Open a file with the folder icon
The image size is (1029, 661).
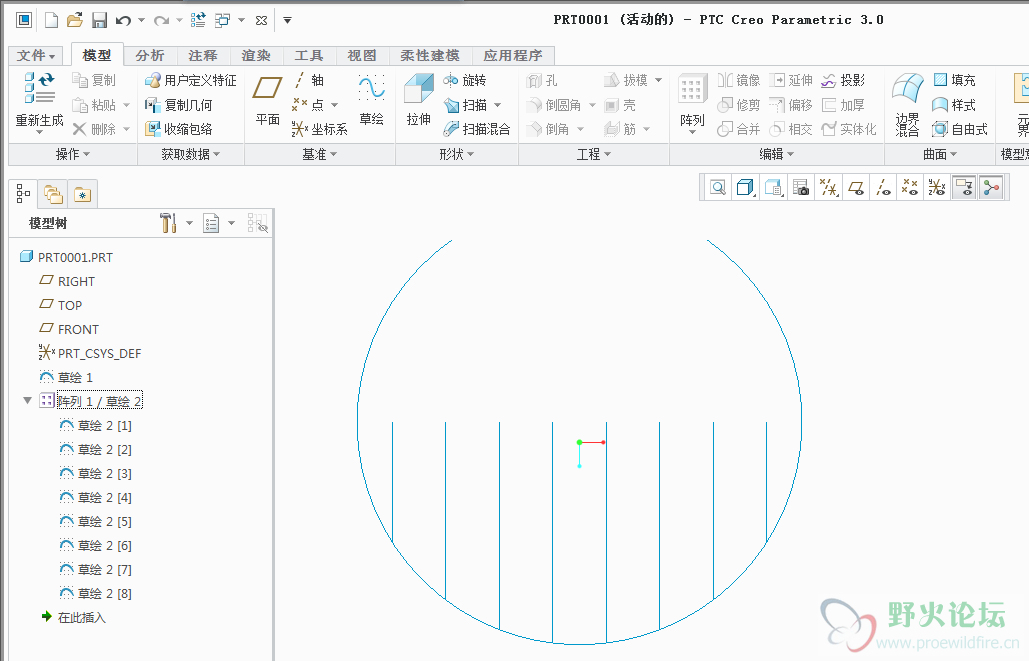point(75,20)
